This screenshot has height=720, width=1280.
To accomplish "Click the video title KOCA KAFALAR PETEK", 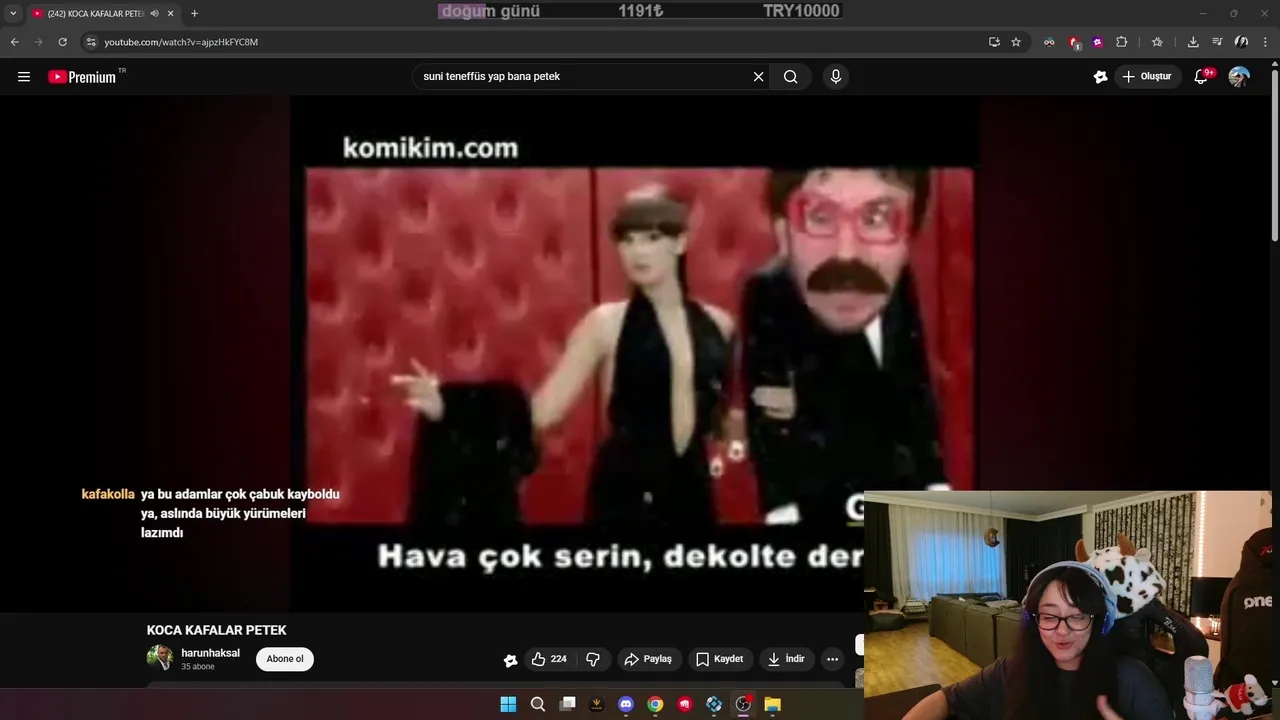I will [217, 630].
